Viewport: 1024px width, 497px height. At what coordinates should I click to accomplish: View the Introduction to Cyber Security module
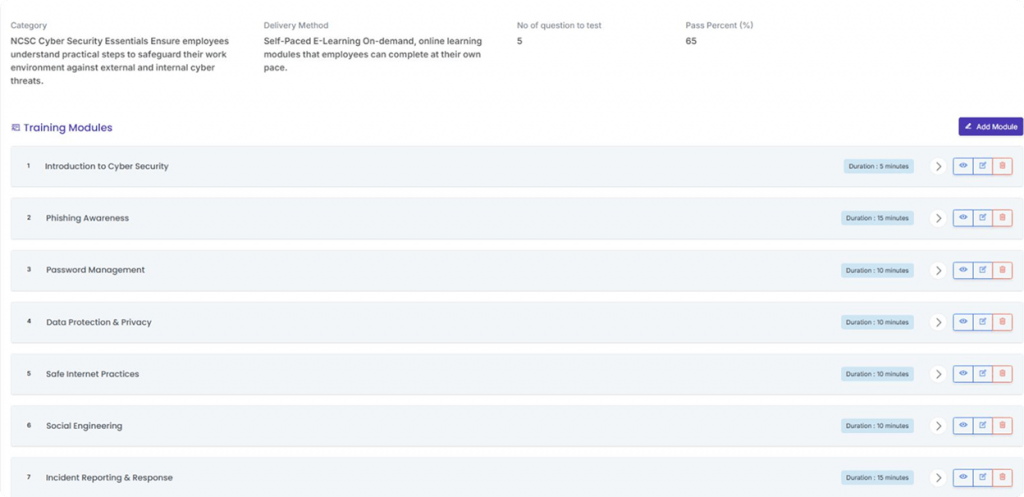(x=963, y=166)
